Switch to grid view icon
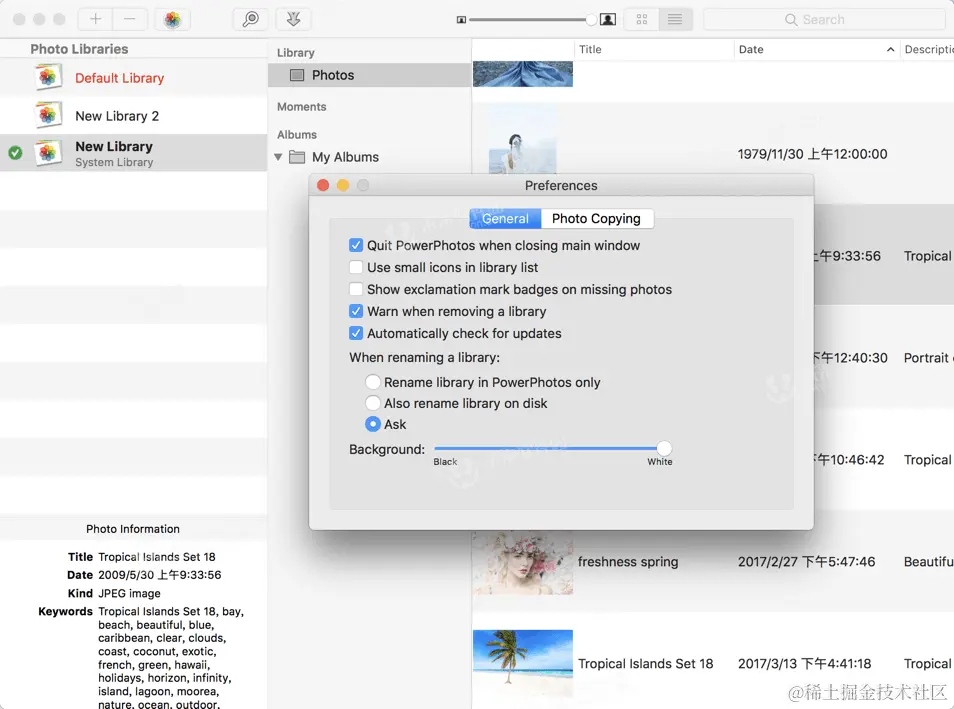 click(x=641, y=19)
